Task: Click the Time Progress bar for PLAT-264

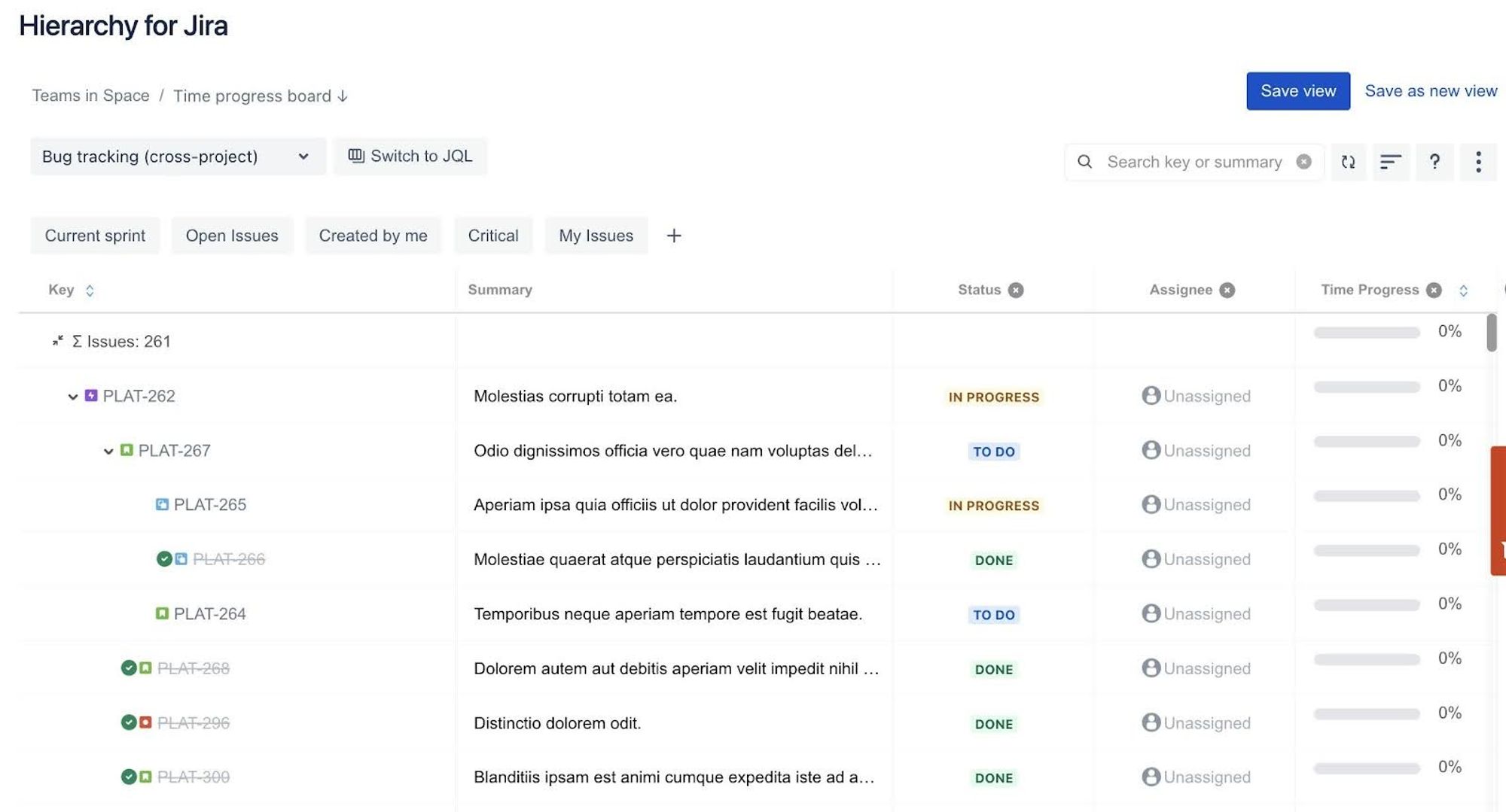Action: [x=1367, y=605]
